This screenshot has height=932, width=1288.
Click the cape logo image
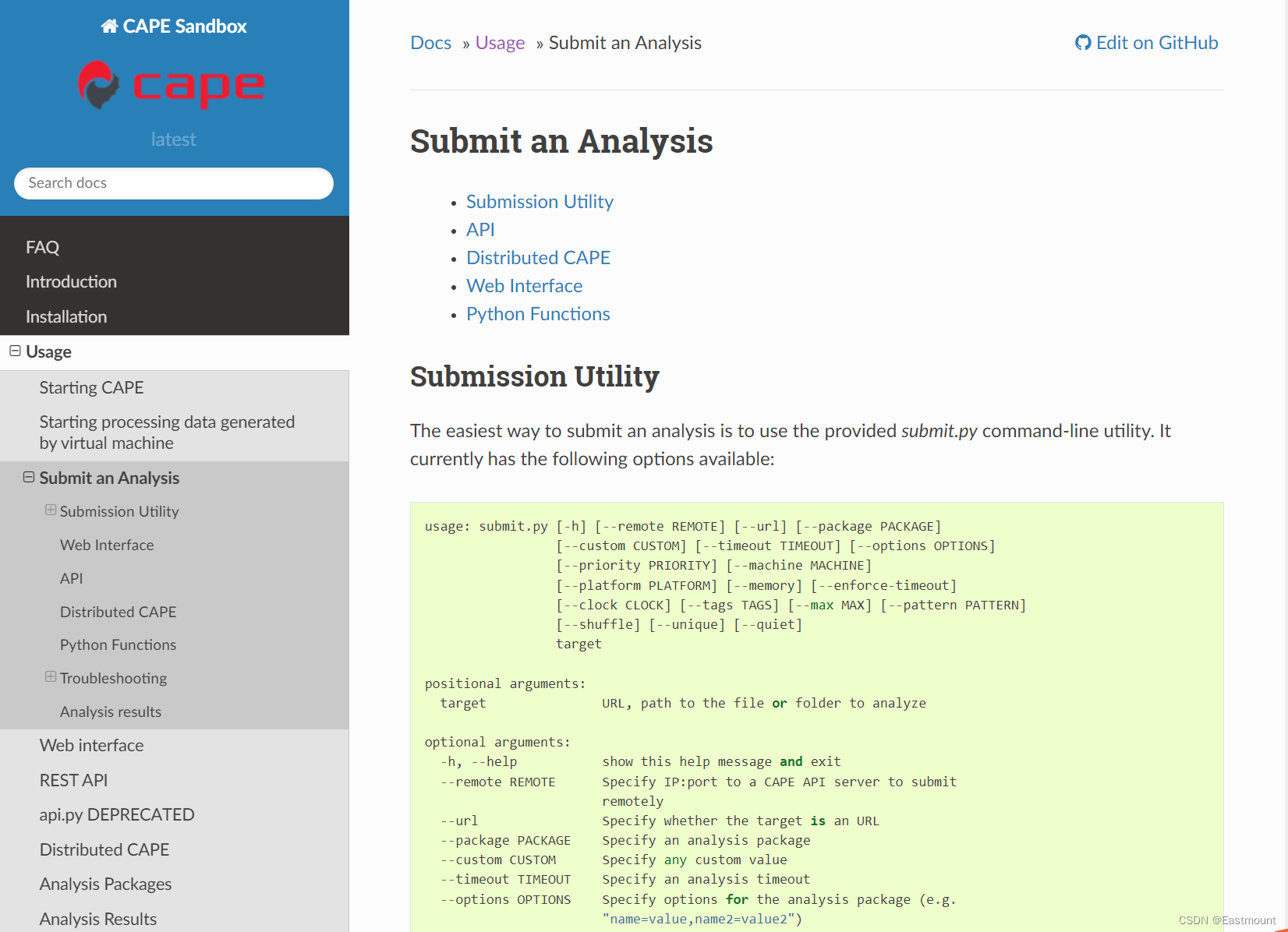pos(172,85)
